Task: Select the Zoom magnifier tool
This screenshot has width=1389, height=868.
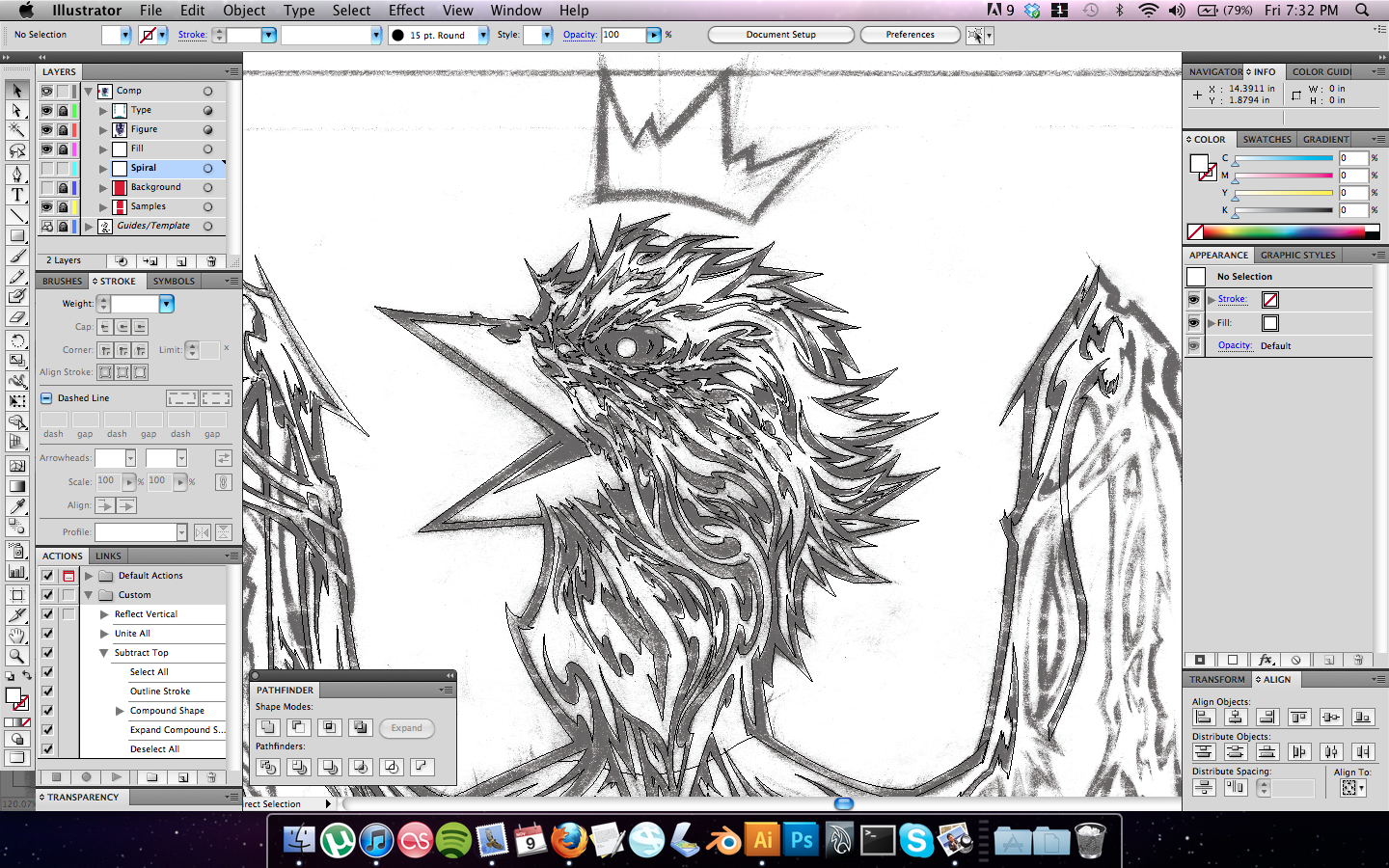Action: click(x=17, y=656)
